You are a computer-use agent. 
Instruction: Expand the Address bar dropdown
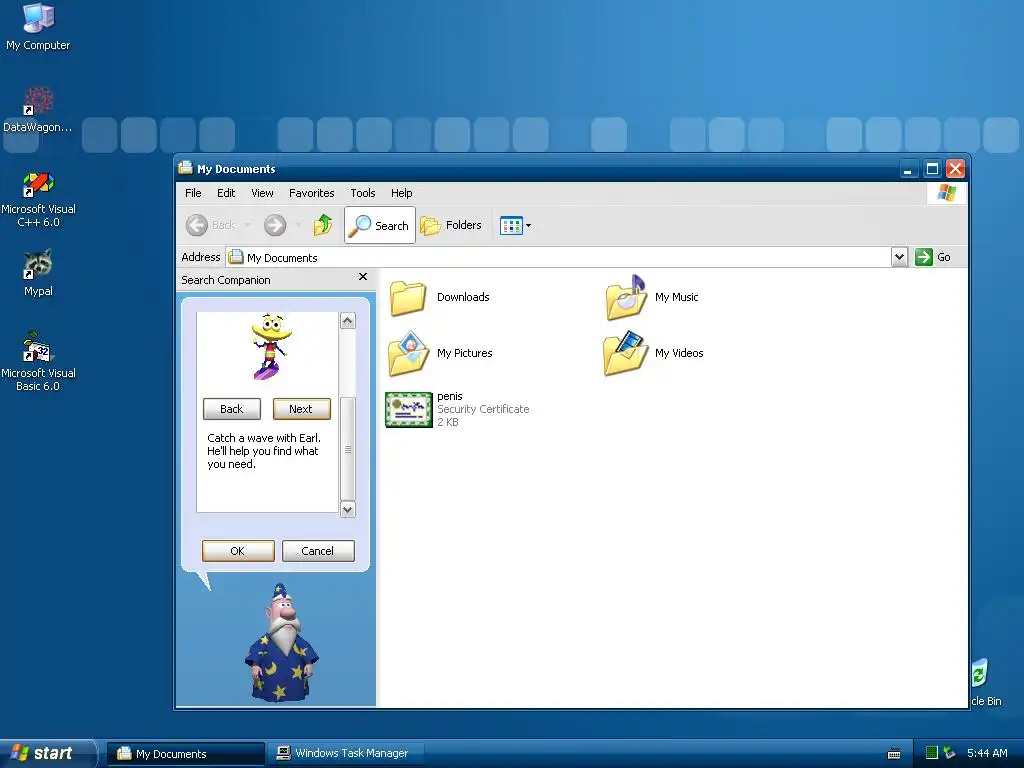click(x=899, y=257)
